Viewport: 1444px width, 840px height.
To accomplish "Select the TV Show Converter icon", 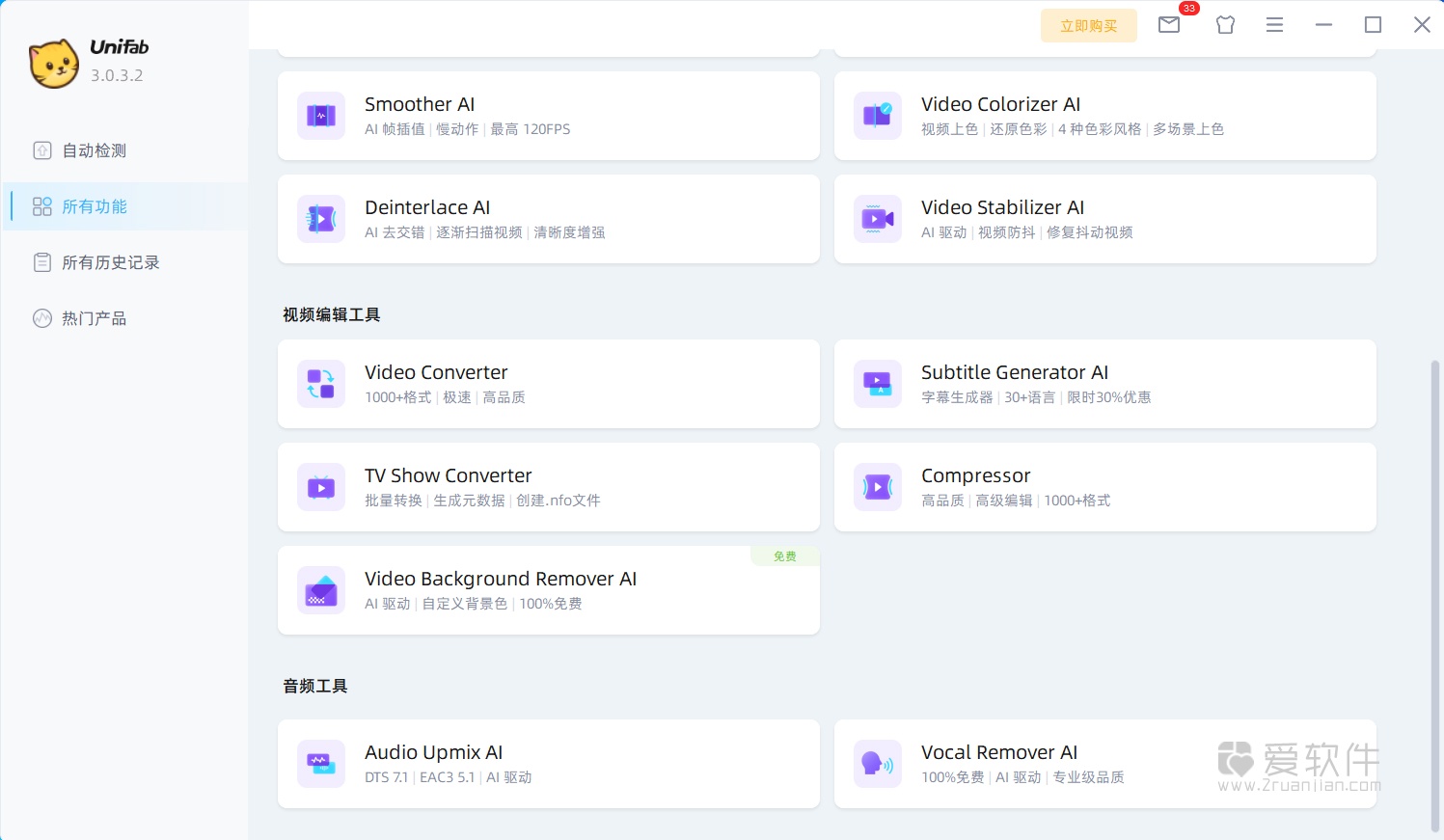I will coord(320,487).
